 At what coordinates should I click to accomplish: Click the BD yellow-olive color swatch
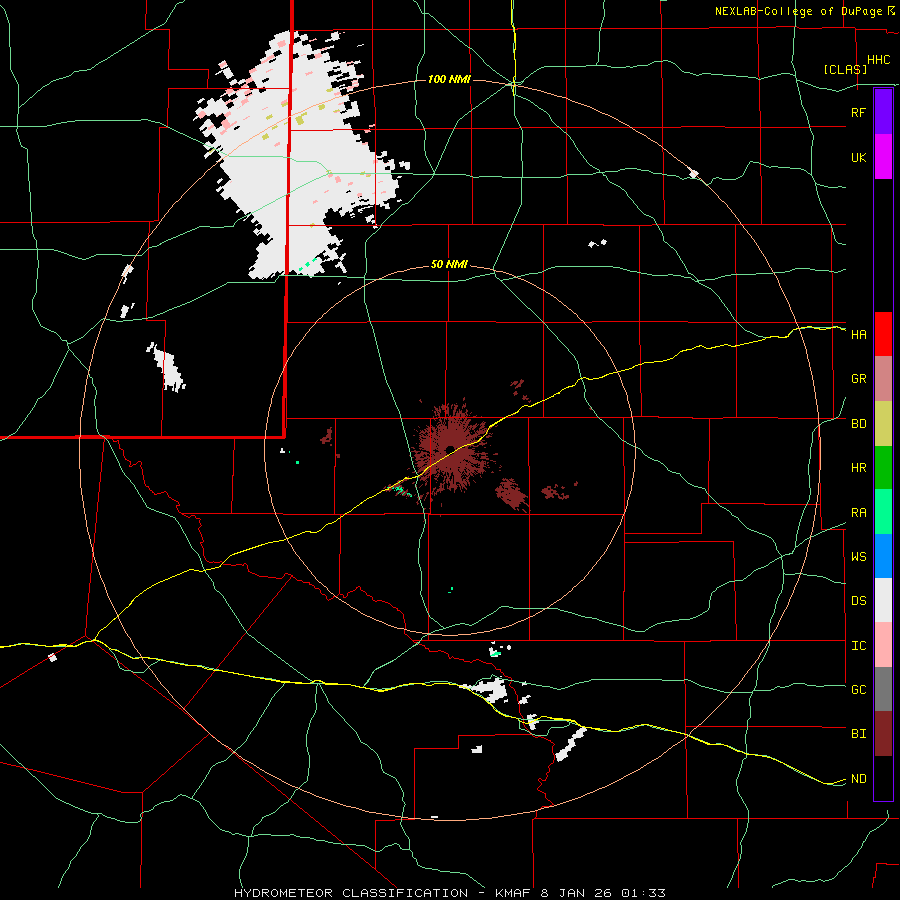[883, 423]
